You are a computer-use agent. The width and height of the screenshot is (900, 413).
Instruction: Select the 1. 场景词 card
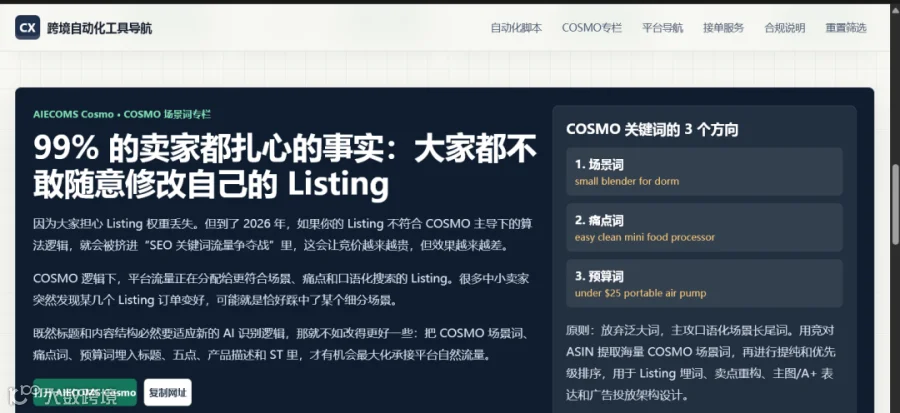704,172
